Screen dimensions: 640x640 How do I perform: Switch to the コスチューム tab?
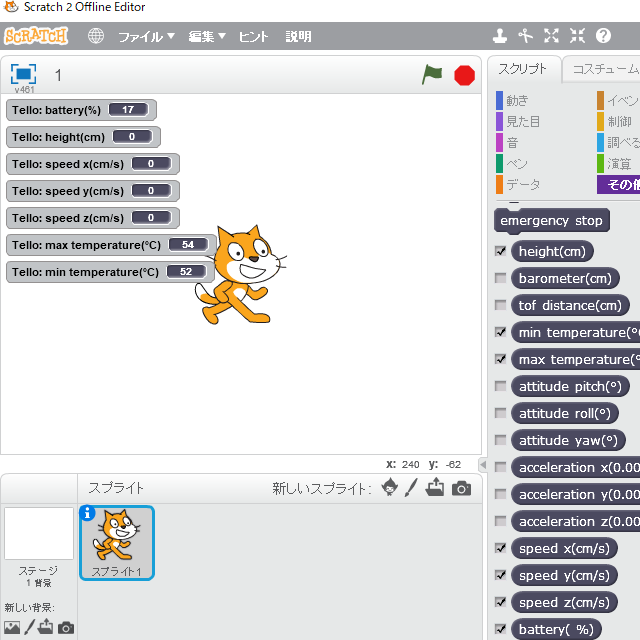602,69
